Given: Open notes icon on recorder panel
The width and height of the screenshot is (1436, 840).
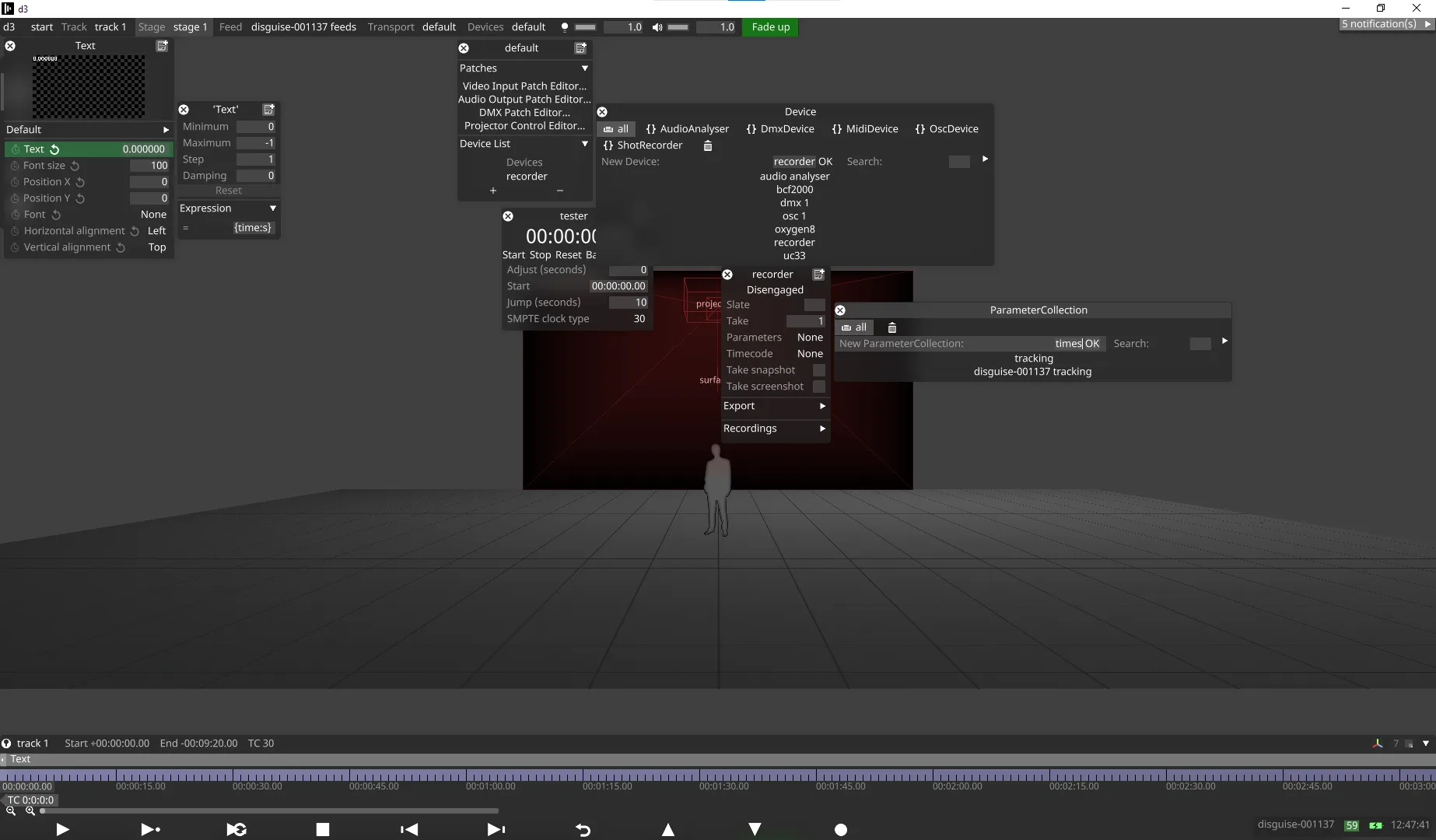Looking at the screenshot, I should coord(818,275).
